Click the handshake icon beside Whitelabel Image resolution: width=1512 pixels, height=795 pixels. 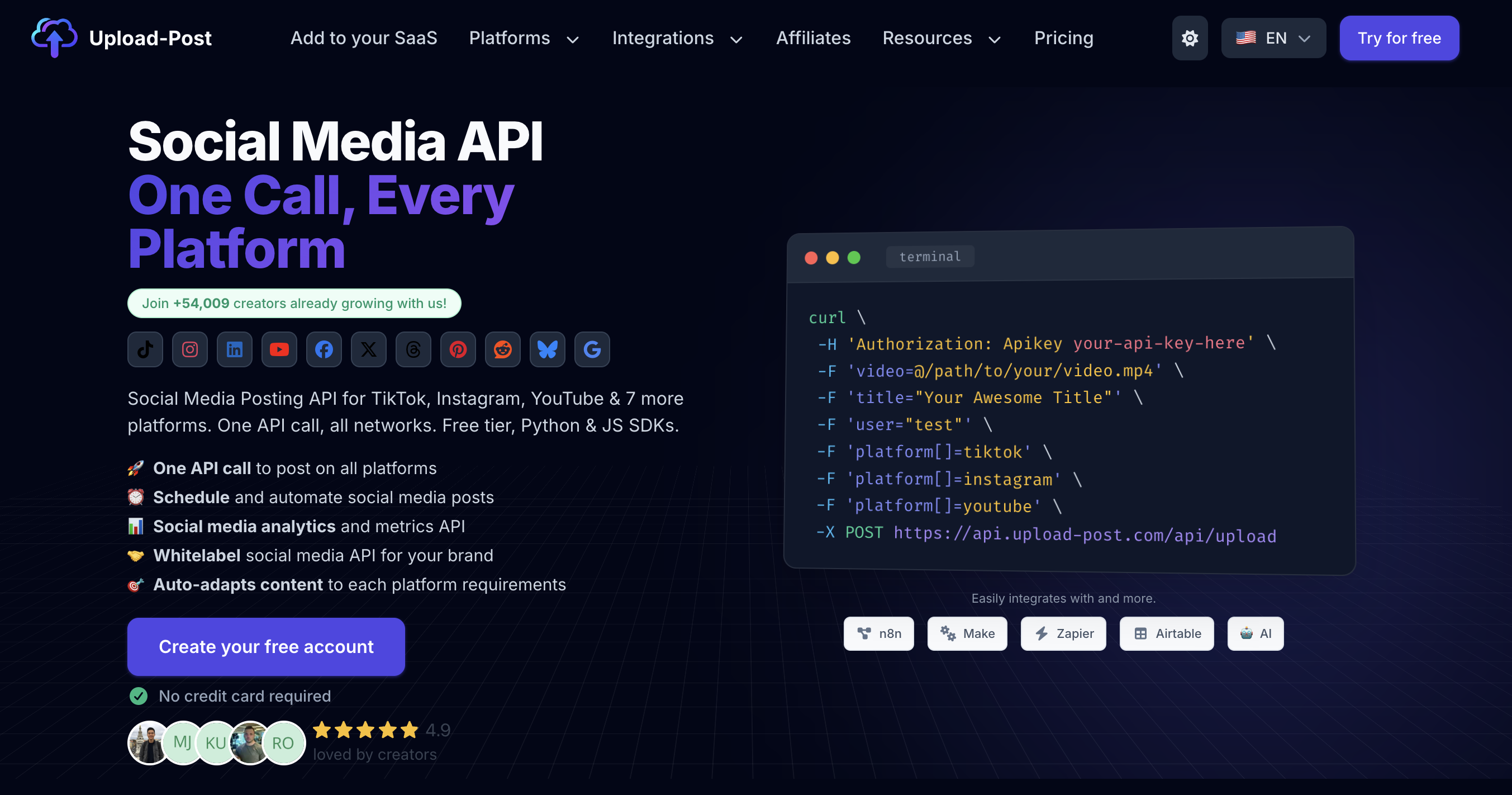[x=136, y=556]
